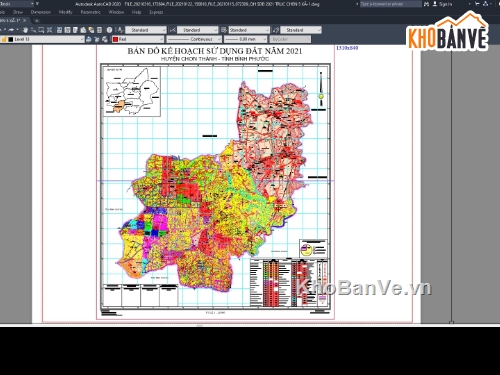Viewport: 500px width, 375px height.
Task: Open the Dimension Style manager icon
Action: point(172,30)
